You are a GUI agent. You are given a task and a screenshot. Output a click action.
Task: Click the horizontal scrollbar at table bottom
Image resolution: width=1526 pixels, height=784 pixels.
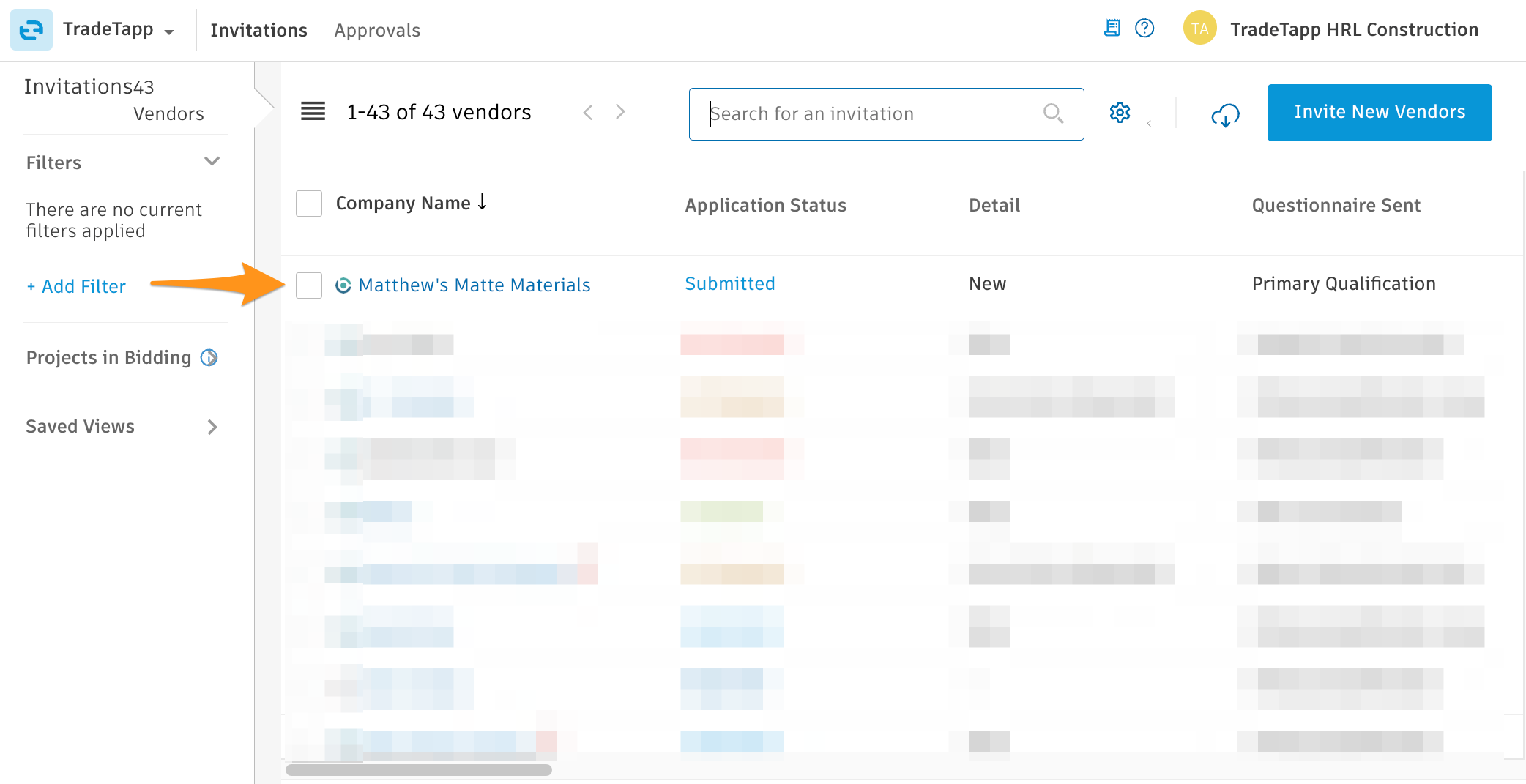tap(418, 770)
